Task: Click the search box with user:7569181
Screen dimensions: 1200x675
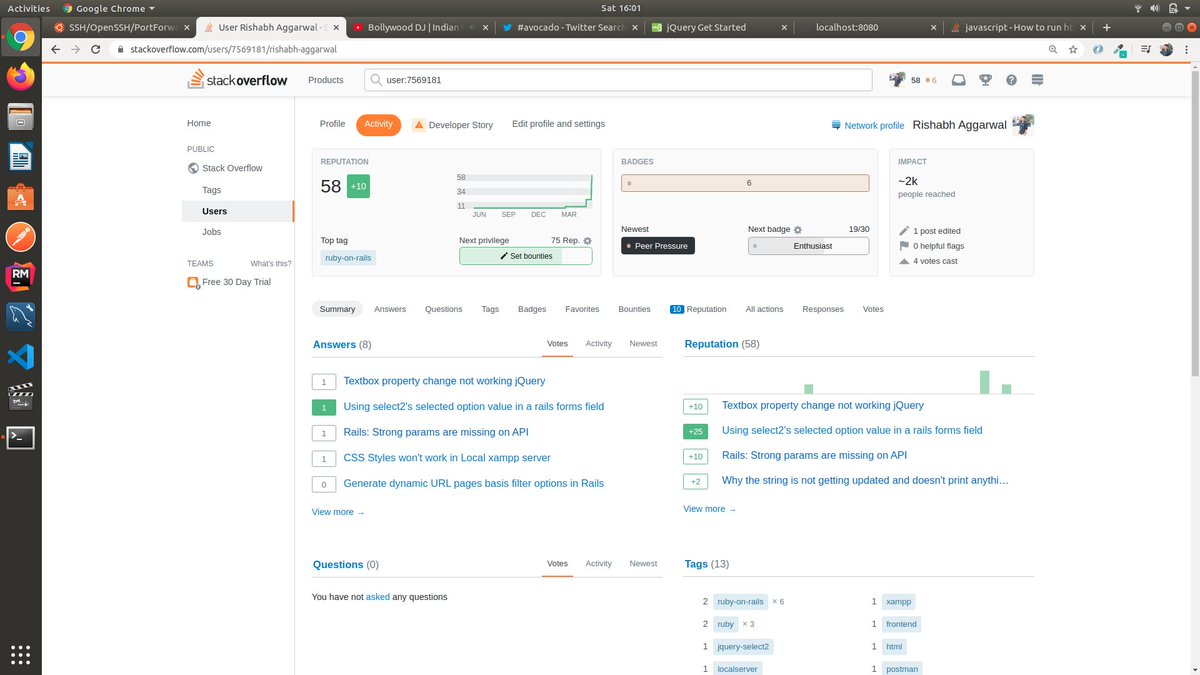Action: (x=620, y=80)
